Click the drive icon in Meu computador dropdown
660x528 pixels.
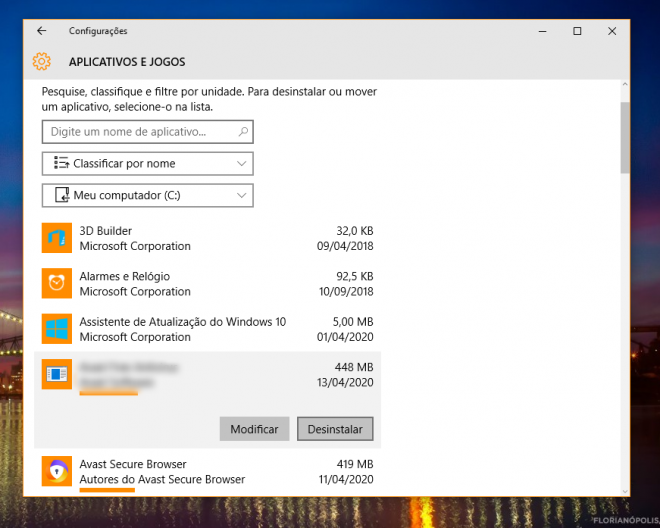[x=62, y=195]
